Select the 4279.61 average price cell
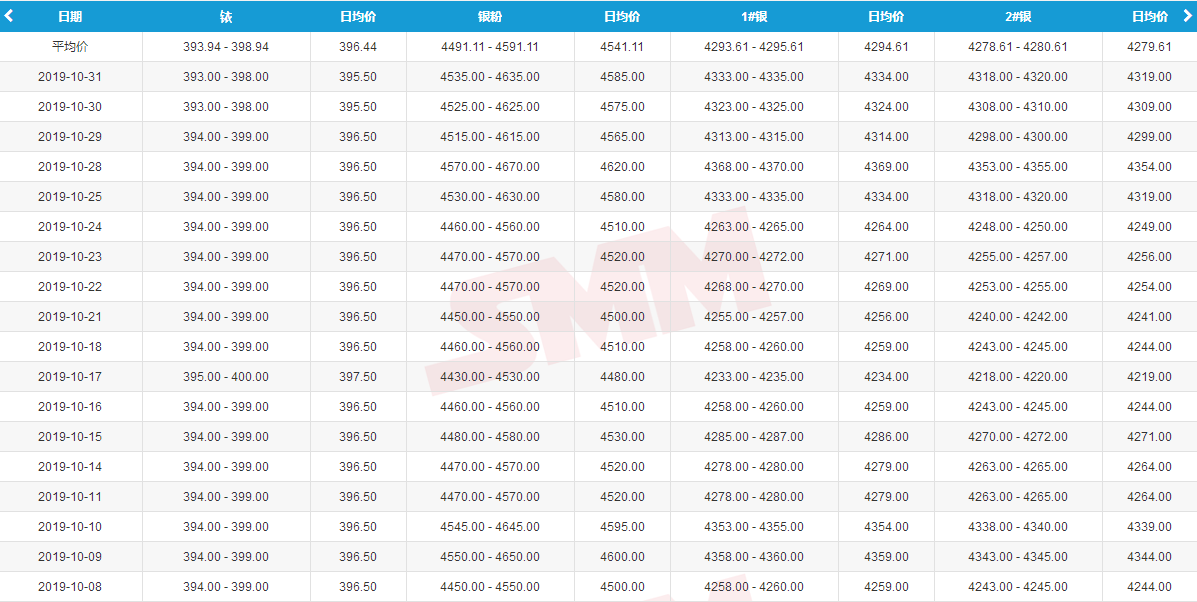This screenshot has height=602, width=1197. [x=1150, y=47]
